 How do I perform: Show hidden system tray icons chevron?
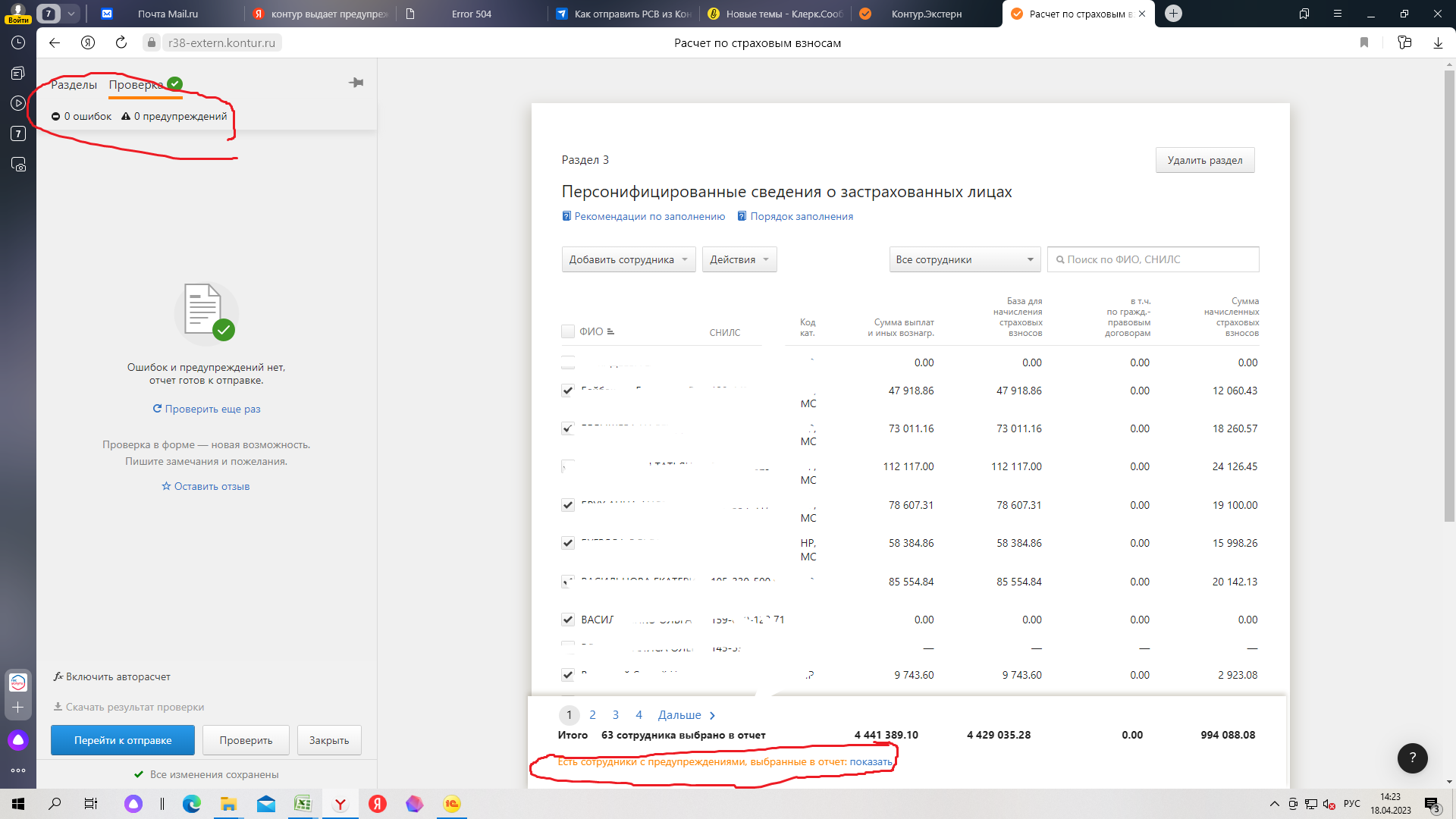1274,804
